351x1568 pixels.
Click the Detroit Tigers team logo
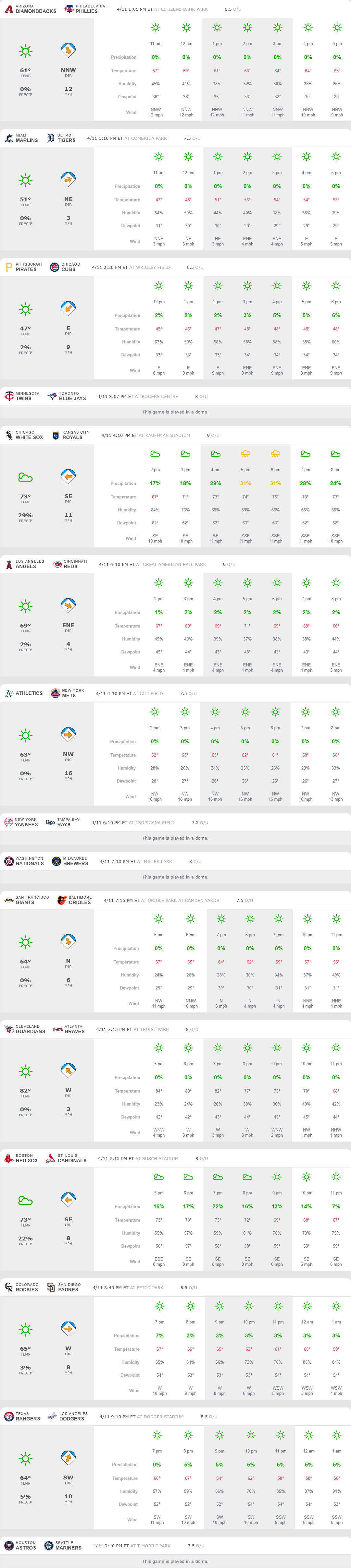(x=51, y=138)
